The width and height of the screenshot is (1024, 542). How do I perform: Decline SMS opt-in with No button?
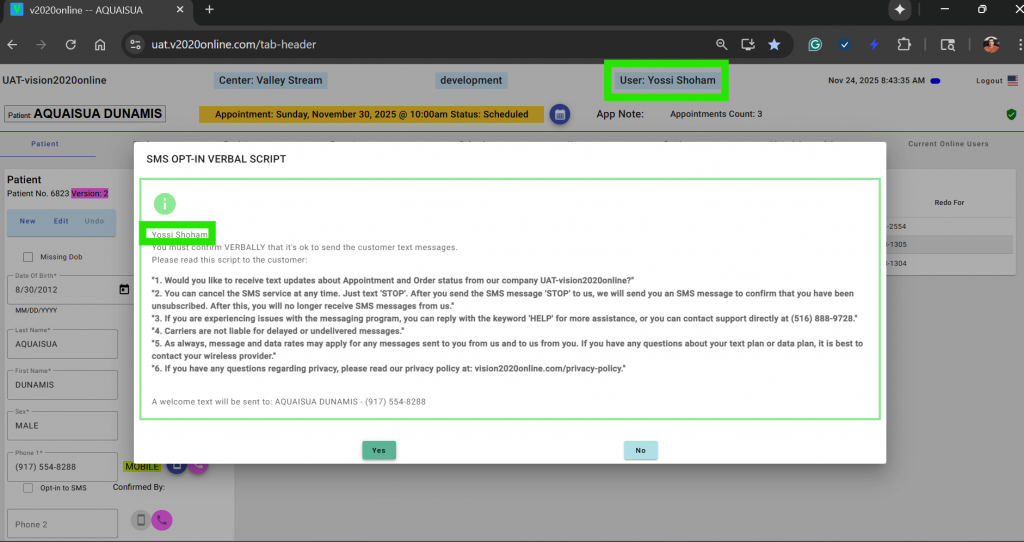click(640, 450)
